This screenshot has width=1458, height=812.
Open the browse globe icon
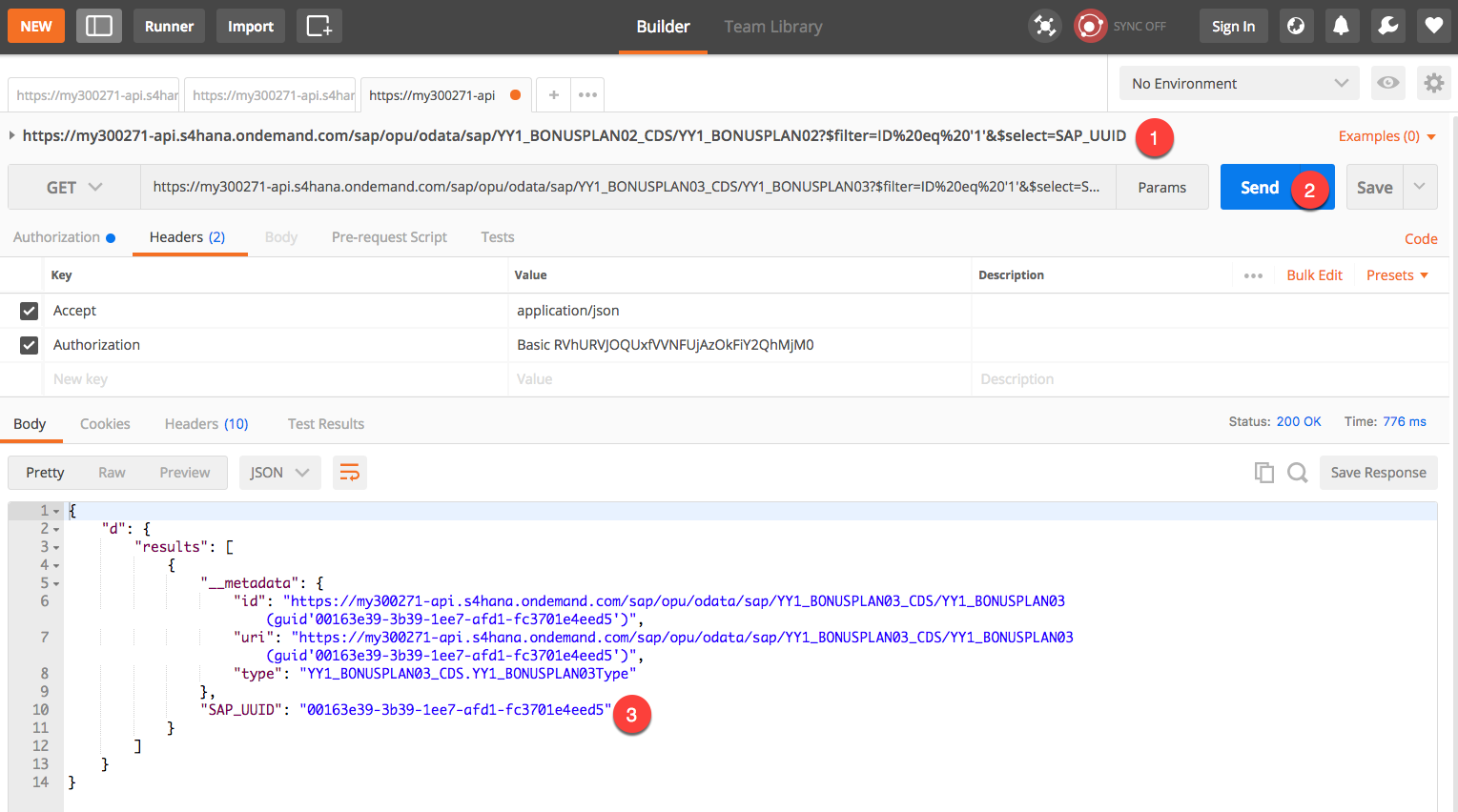1296,26
